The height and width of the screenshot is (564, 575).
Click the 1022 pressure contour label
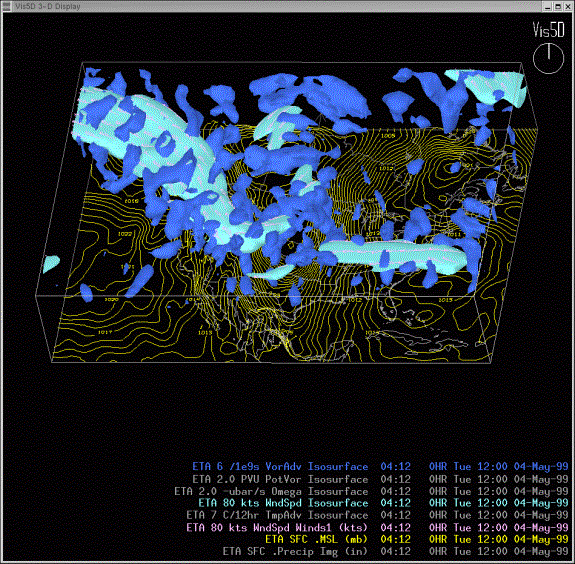click(125, 234)
